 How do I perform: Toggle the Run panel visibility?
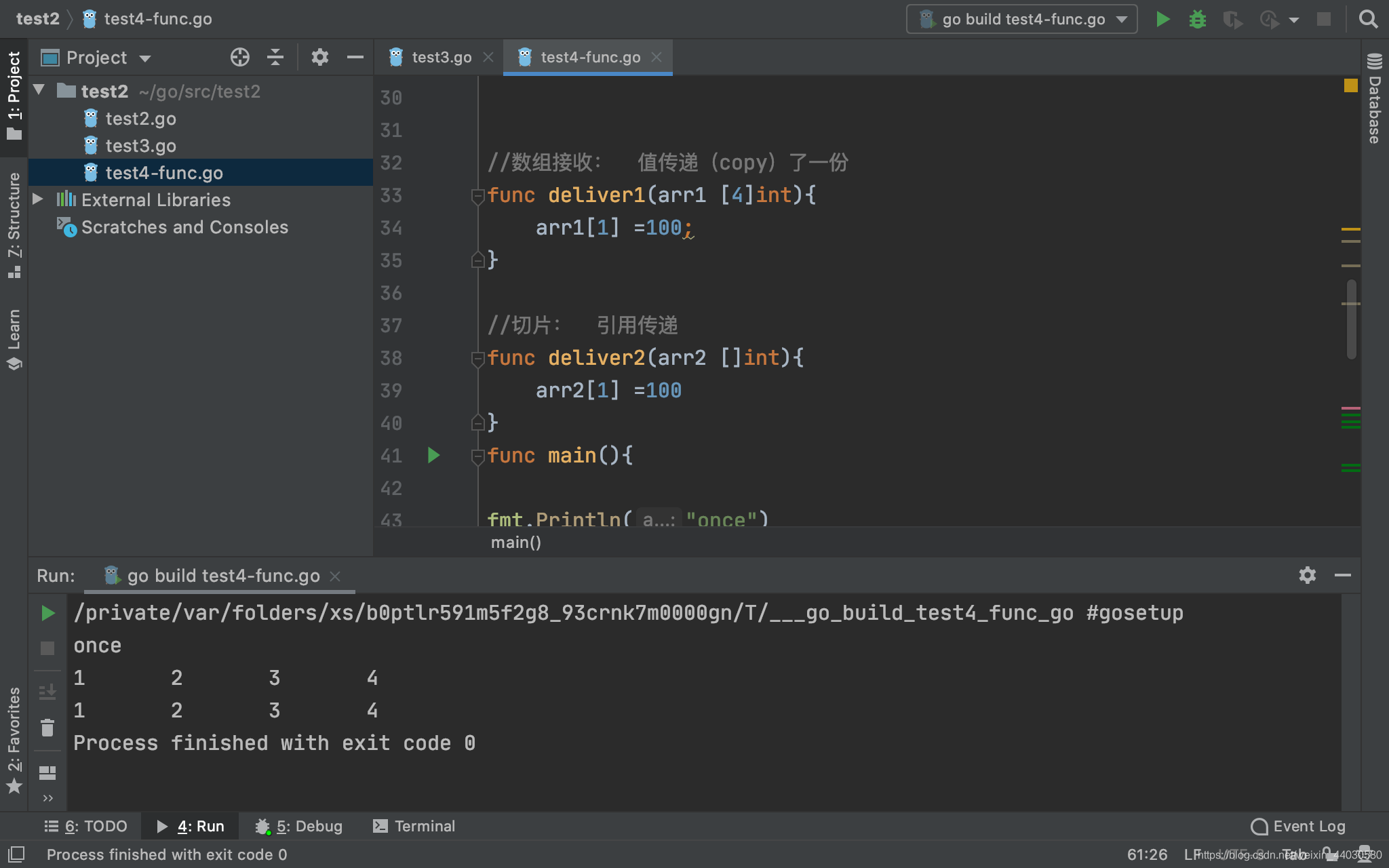tap(200, 826)
